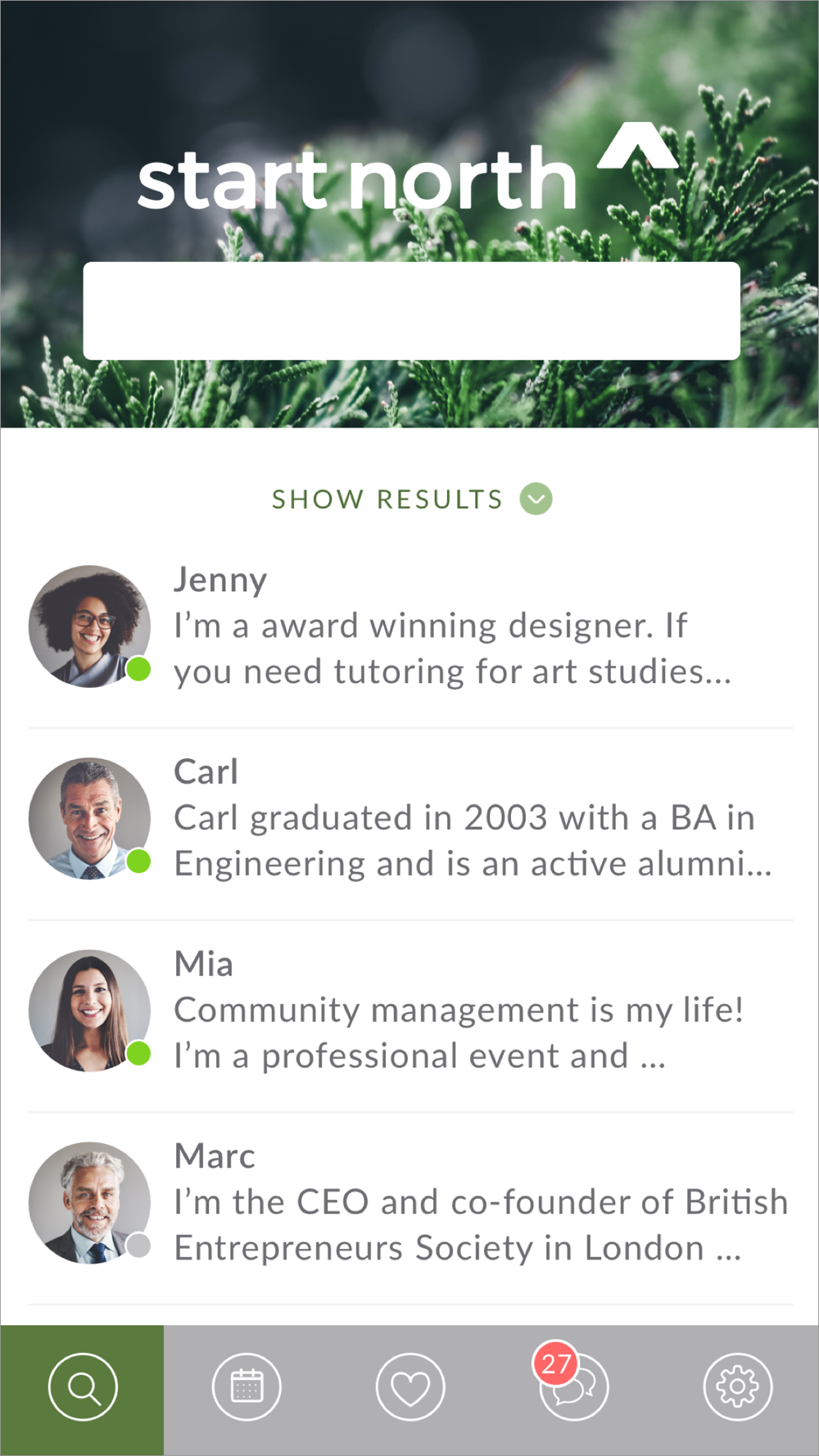Open Carl's profile photo
The height and width of the screenshot is (1456, 819).
pyautogui.click(x=89, y=818)
